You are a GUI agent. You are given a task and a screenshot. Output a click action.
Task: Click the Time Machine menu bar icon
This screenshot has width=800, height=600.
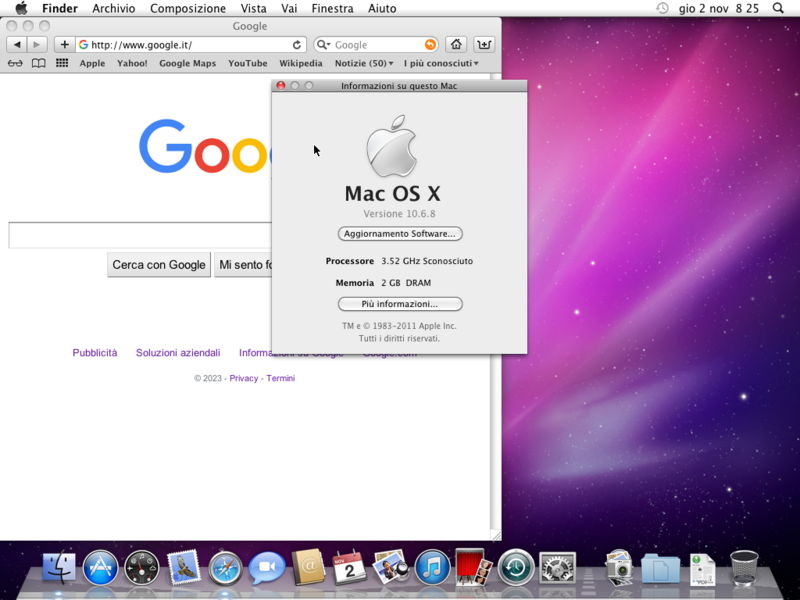point(662,8)
